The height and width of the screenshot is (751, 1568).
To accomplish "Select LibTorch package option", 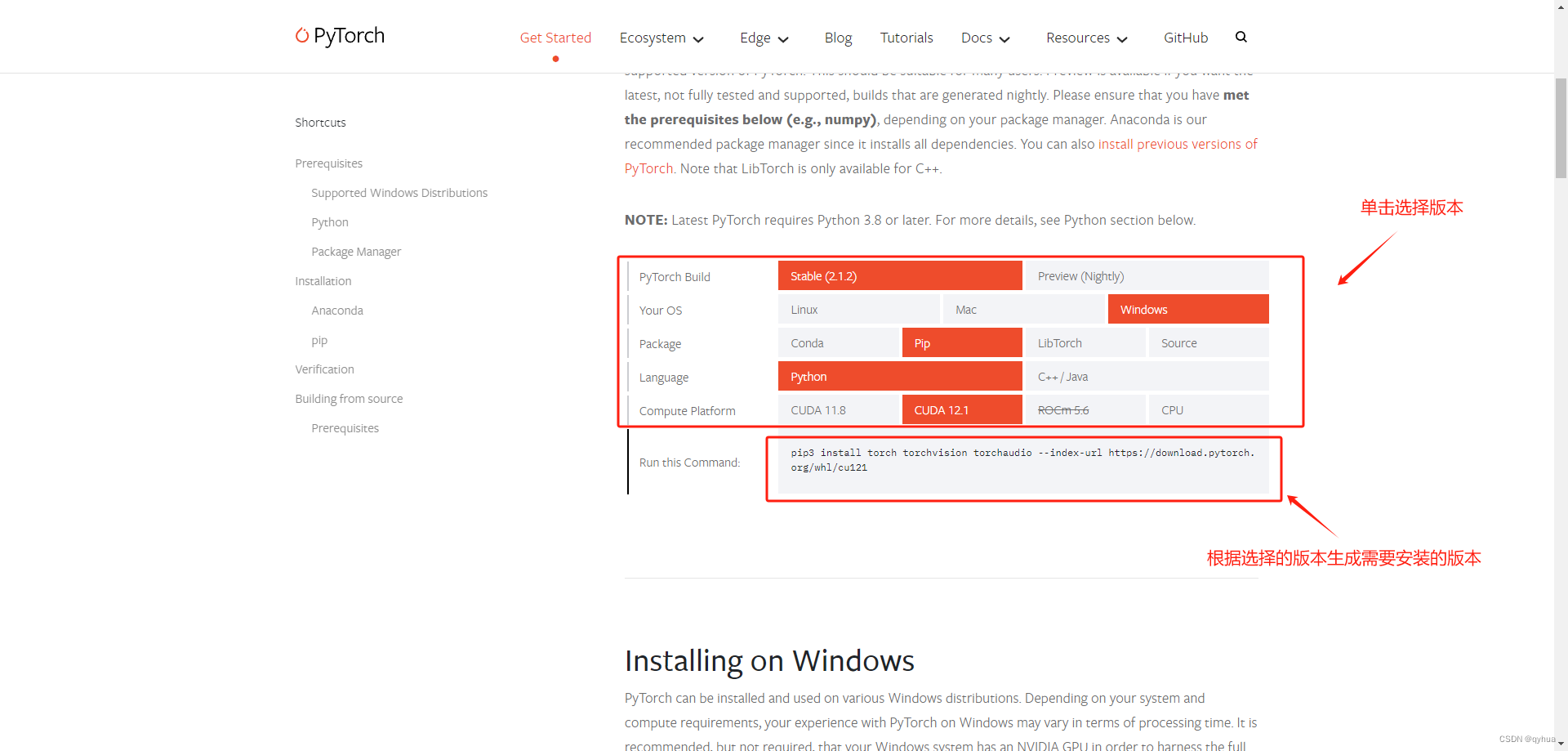I will pos(1085,343).
